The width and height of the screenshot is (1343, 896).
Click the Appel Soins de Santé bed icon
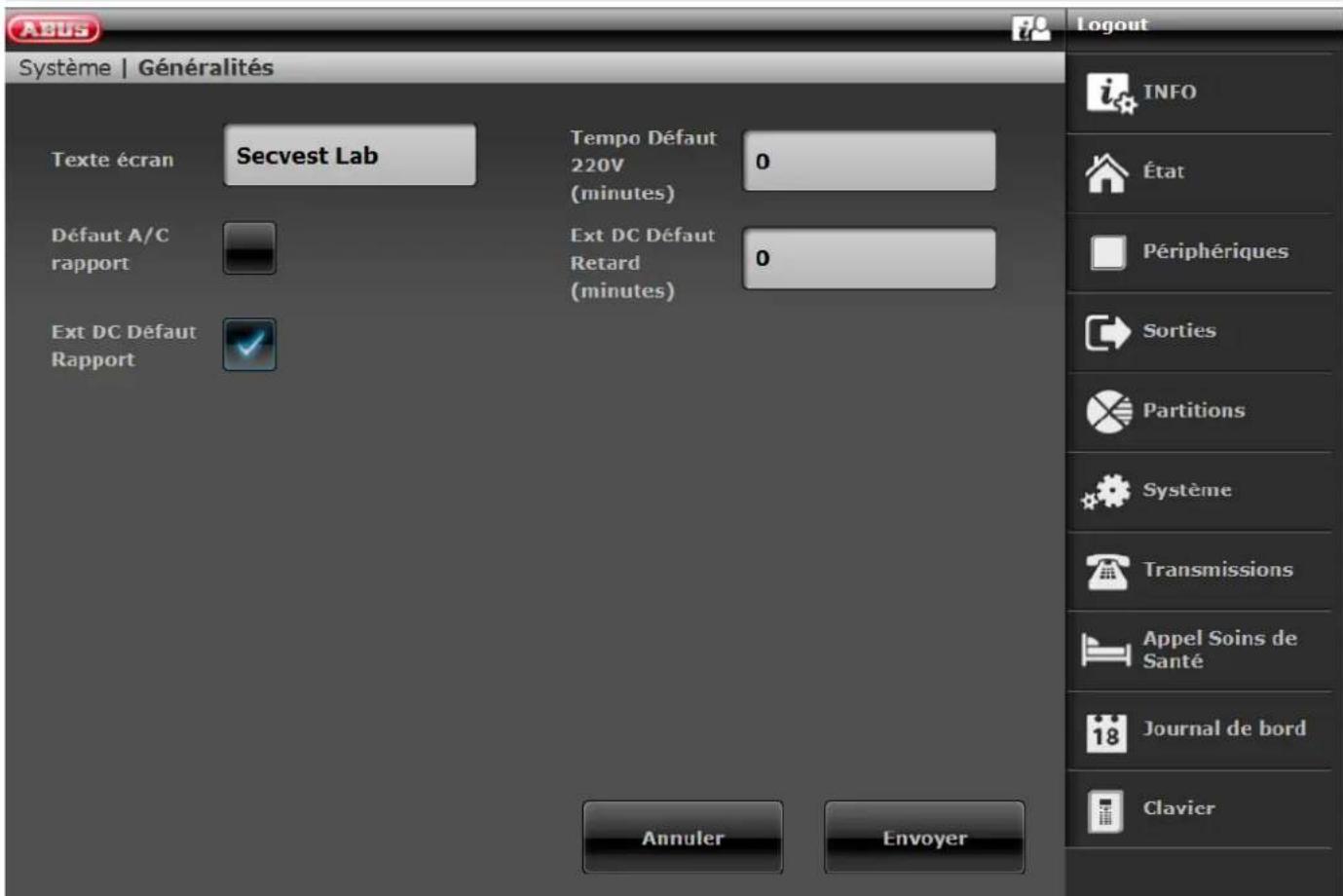(x=1106, y=650)
